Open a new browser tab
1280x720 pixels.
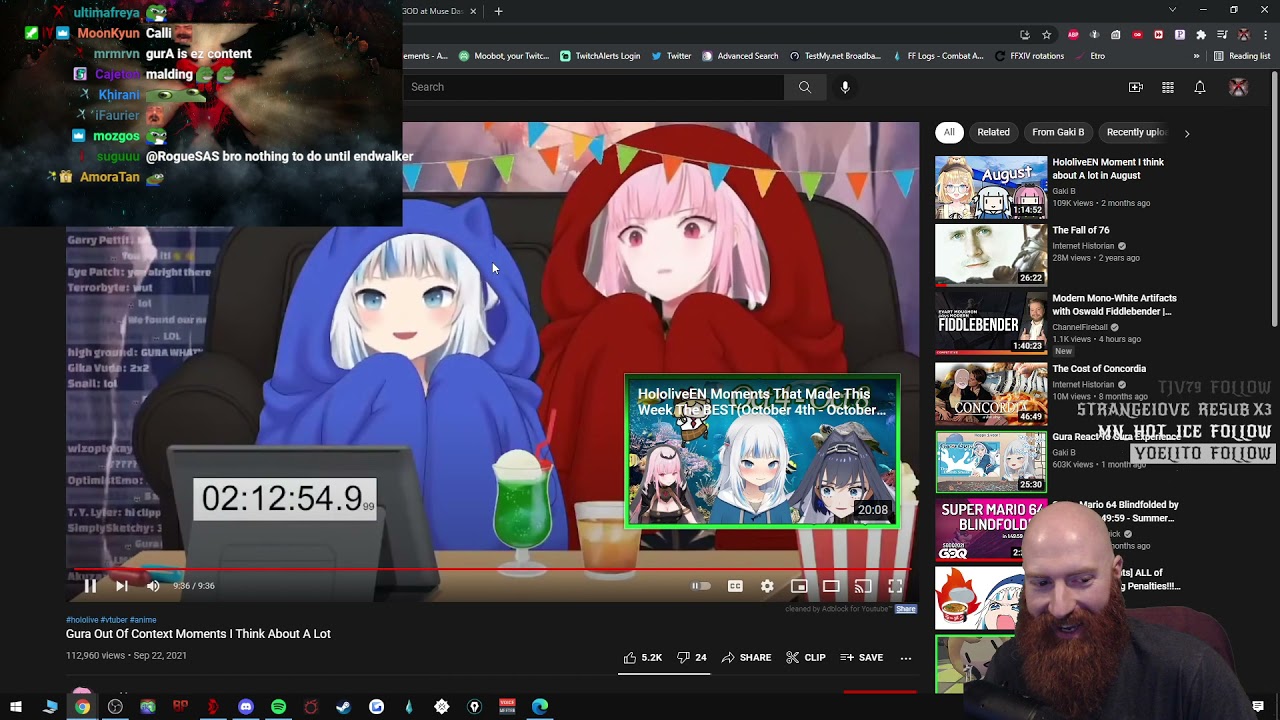pyautogui.click(x=498, y=11)
